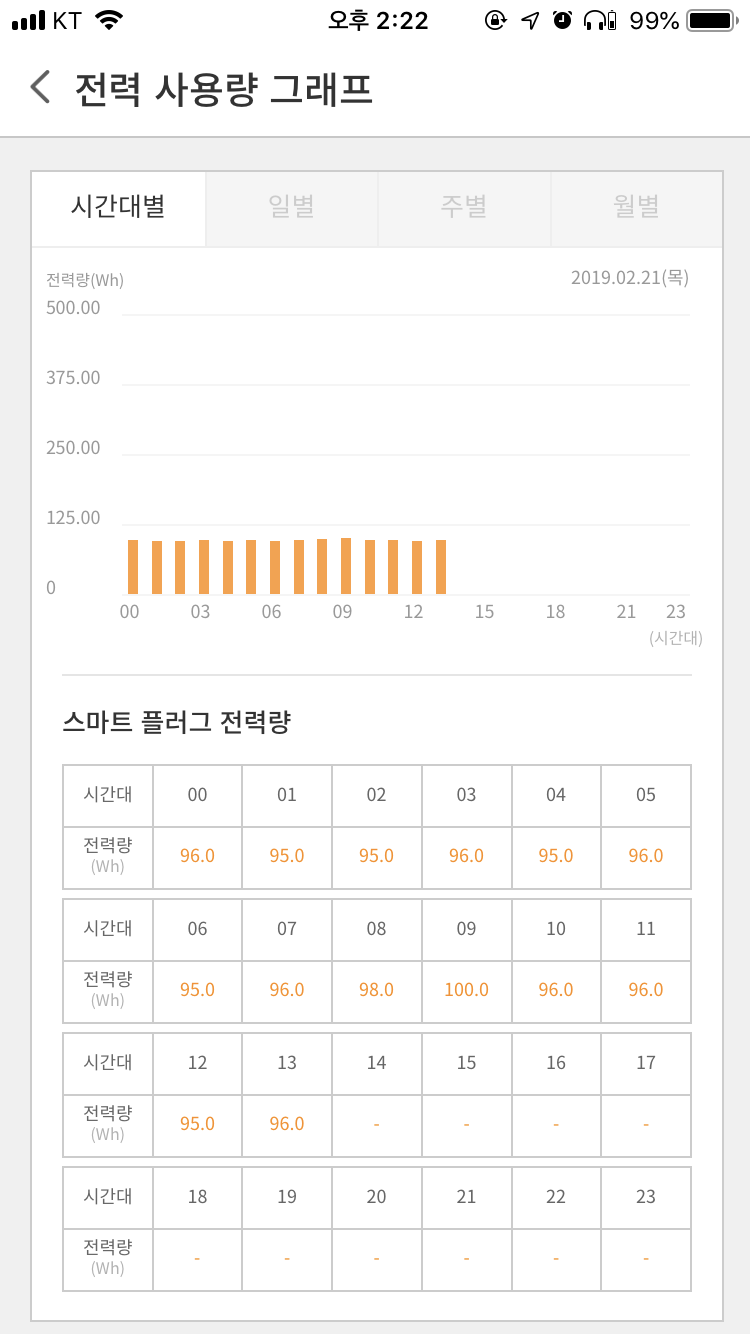This screenshot has height=1334, width=750.
Task: Tap the cellular signal bars icon
Action: click(29, 20)
